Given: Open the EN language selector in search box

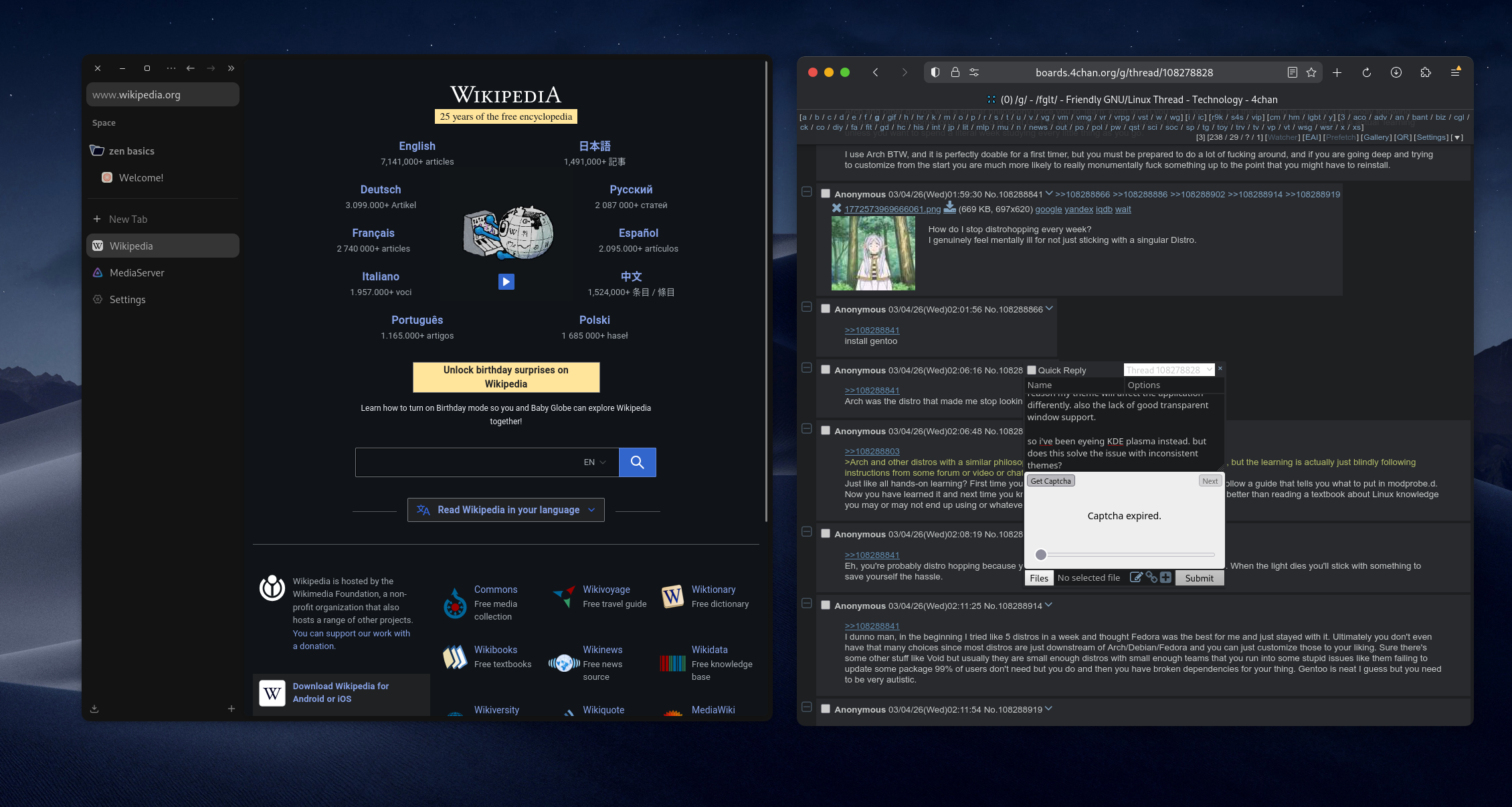Looking at the screenshot, I should (594, 462).
